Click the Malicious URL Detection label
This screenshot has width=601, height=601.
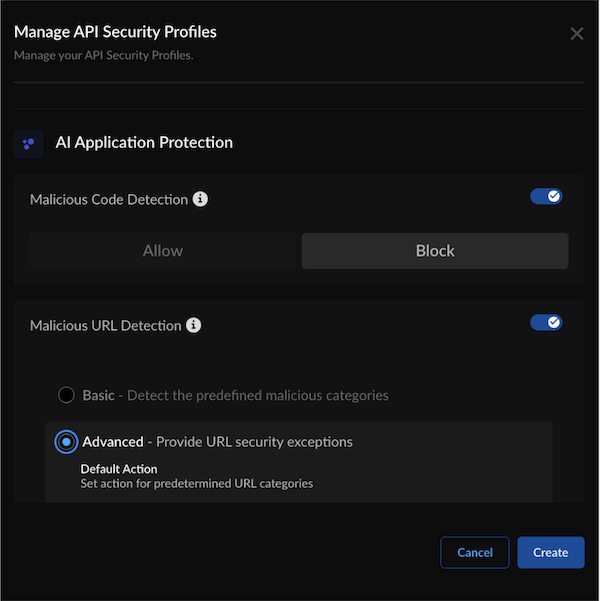(x=106, y=325)
